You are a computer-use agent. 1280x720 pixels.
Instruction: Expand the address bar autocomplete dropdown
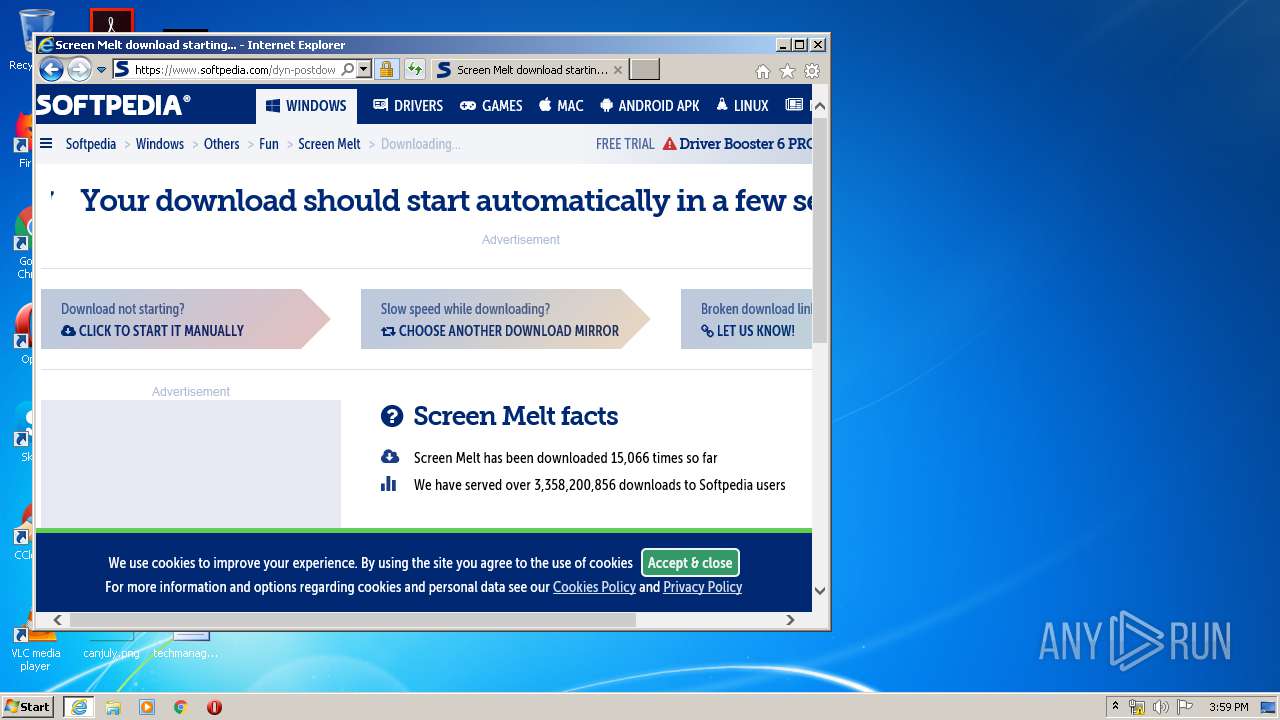364,70
